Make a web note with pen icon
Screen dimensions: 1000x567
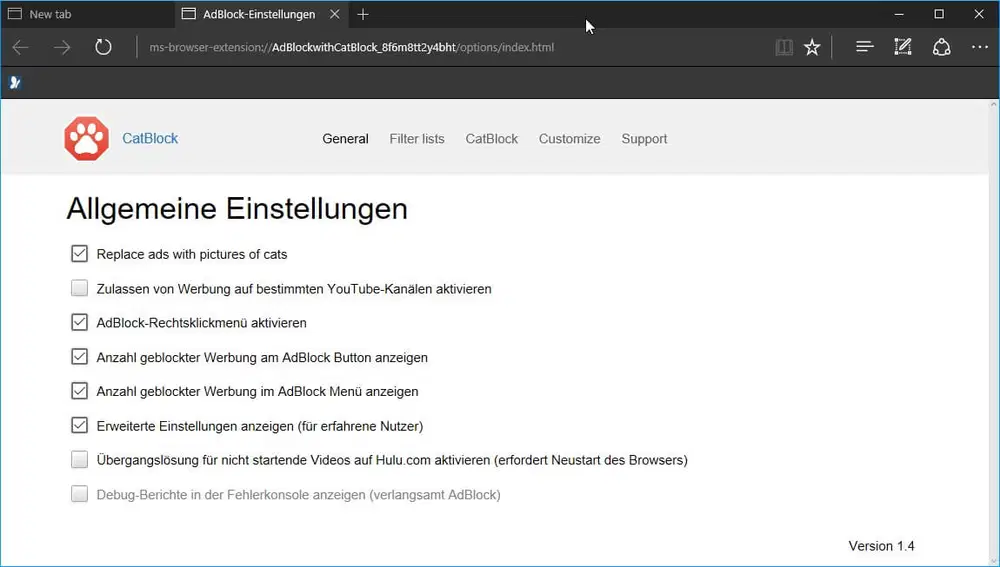pyautogui.click(x=903, y=47)
